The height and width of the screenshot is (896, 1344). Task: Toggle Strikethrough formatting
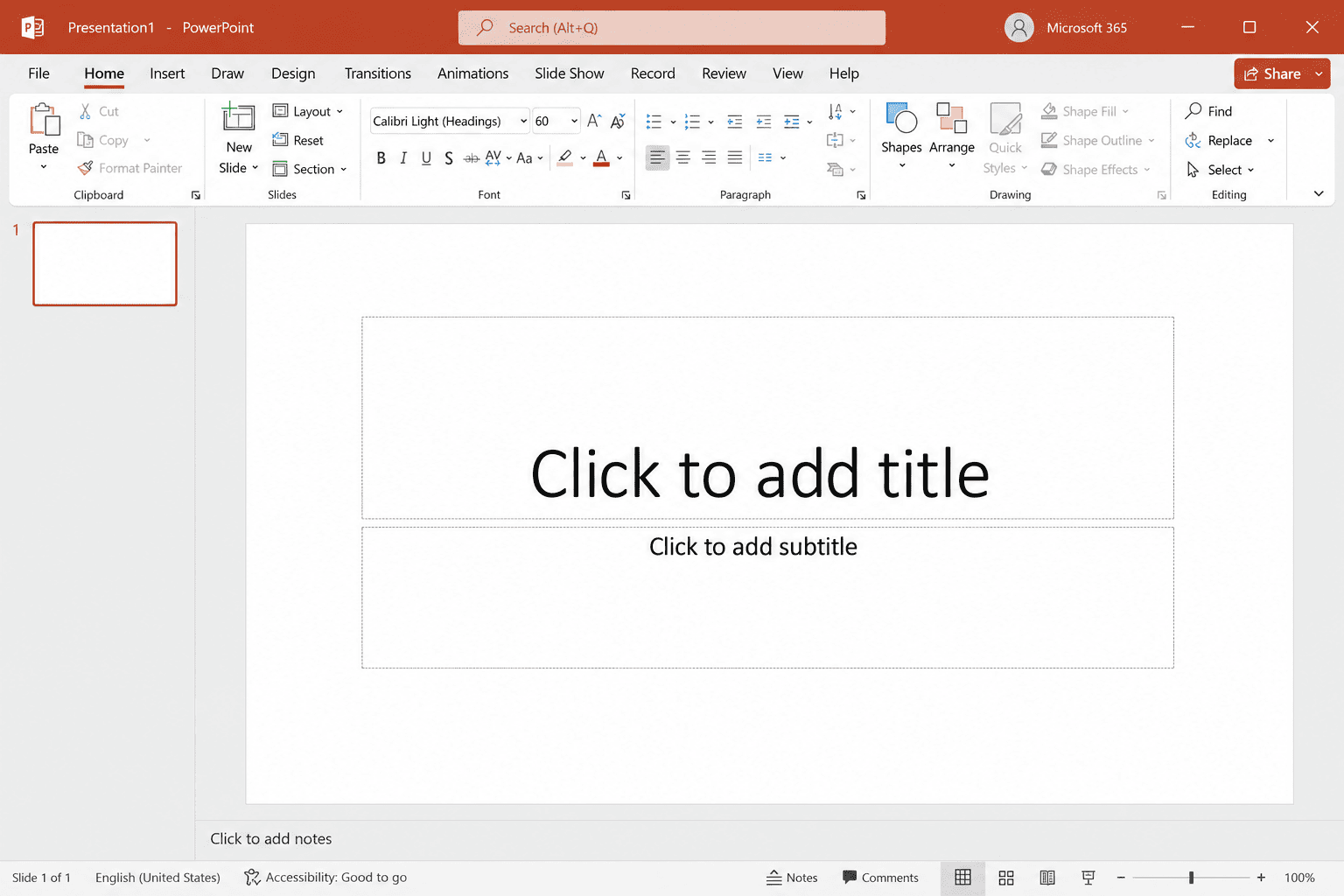pos(472,158)
